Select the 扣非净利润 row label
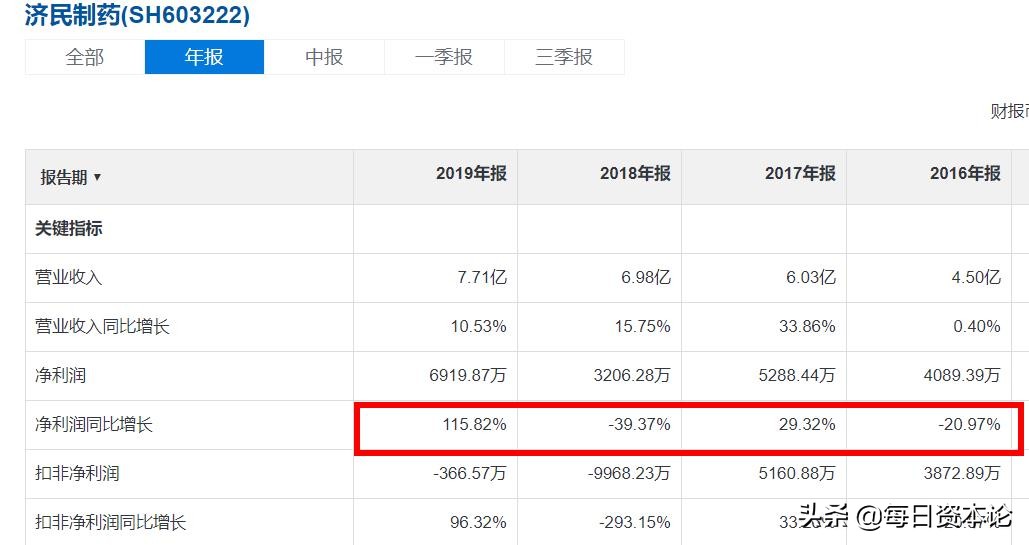This screenshot has height=545, width=1029. pos(77,473)
